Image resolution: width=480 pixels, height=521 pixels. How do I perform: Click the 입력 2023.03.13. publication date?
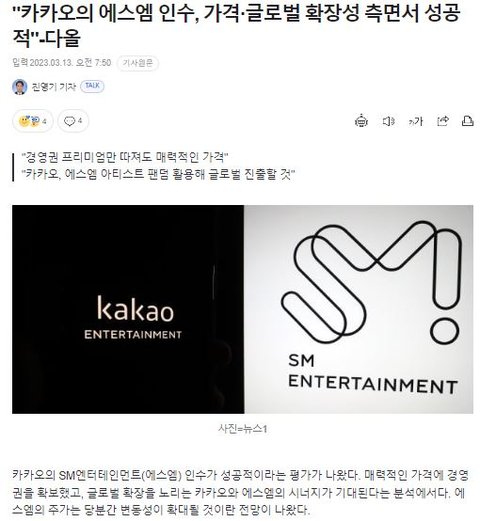[62, 62]
